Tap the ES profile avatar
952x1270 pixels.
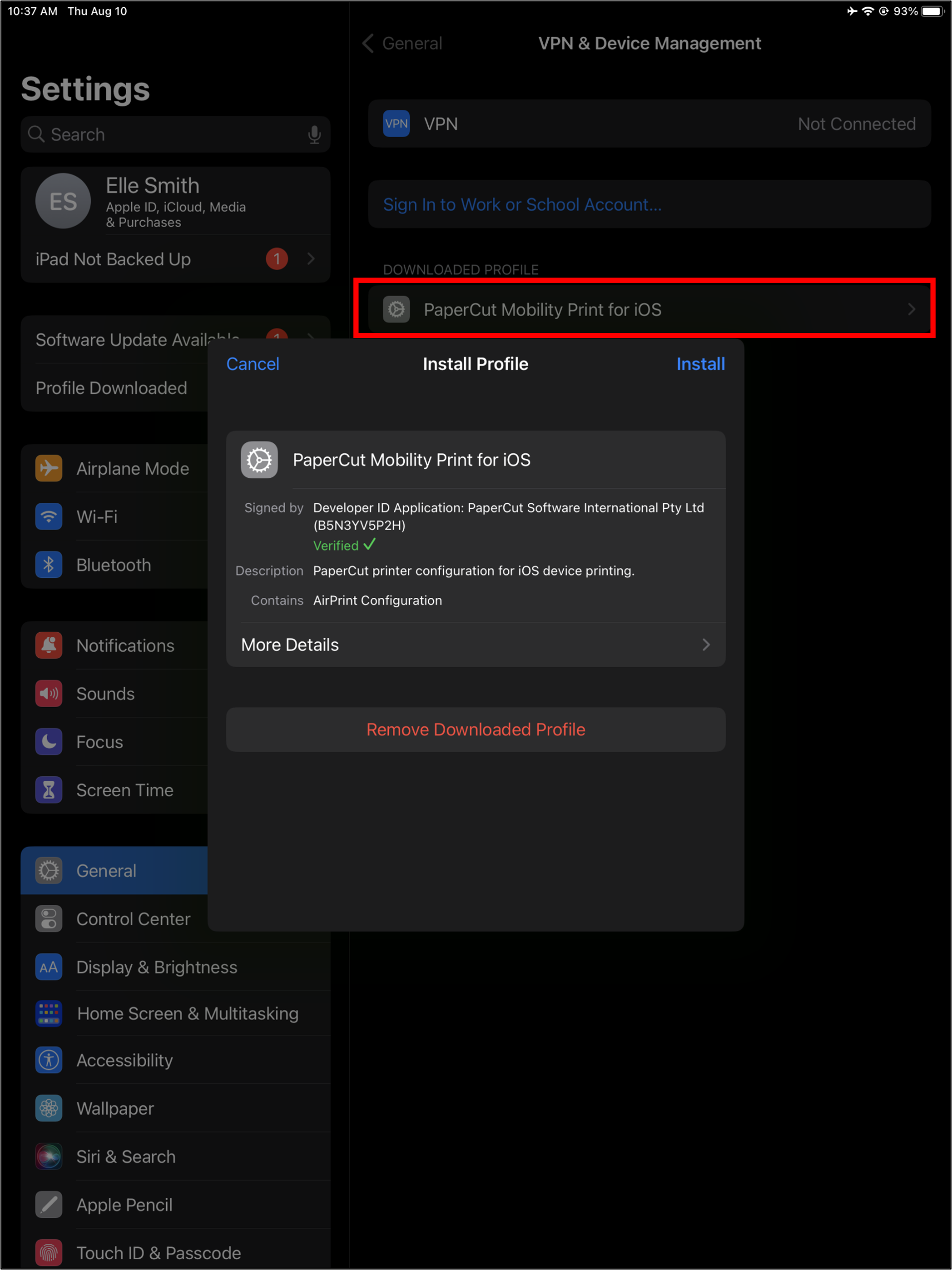tap(63, 201)
